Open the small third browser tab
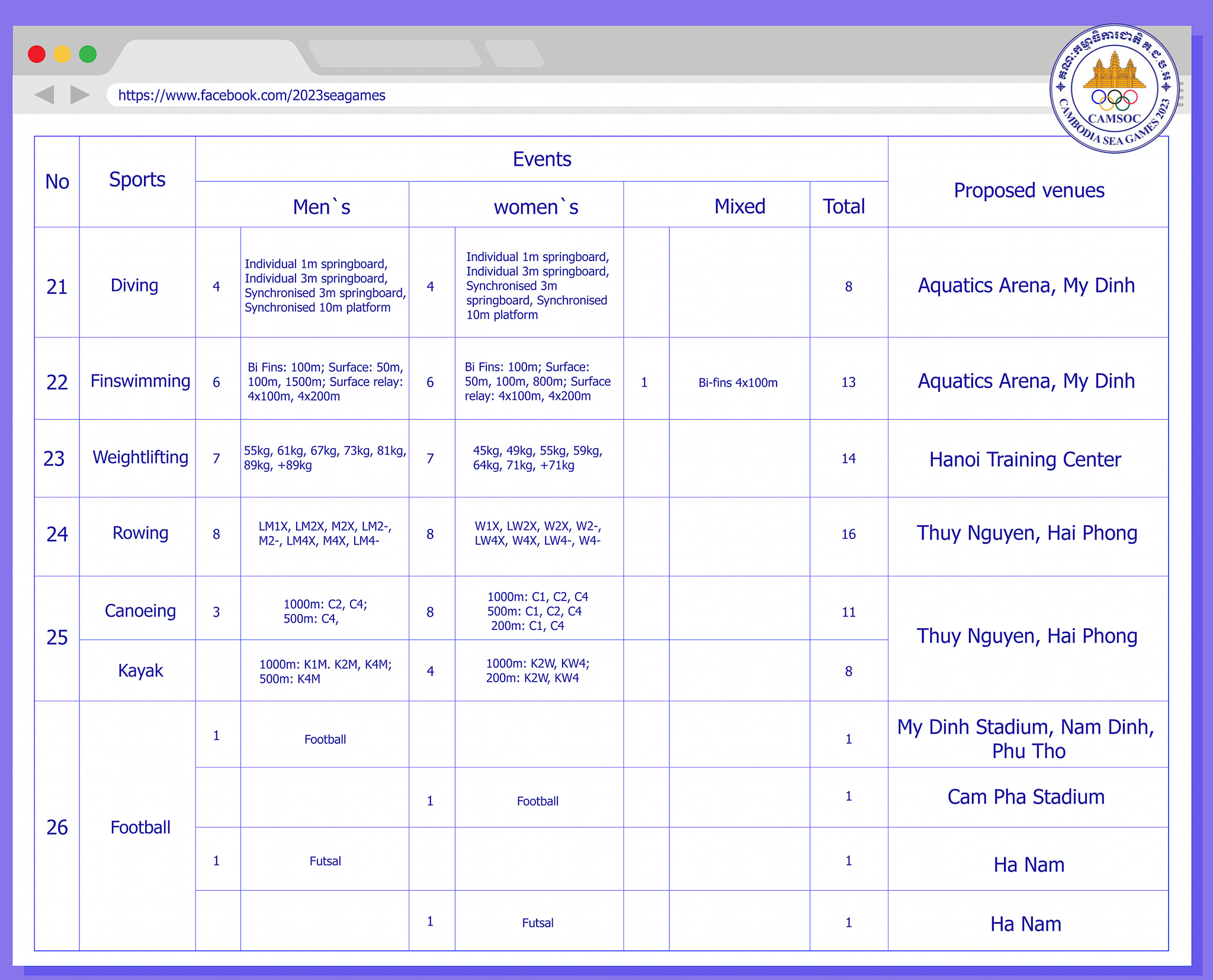 (514, 53)
